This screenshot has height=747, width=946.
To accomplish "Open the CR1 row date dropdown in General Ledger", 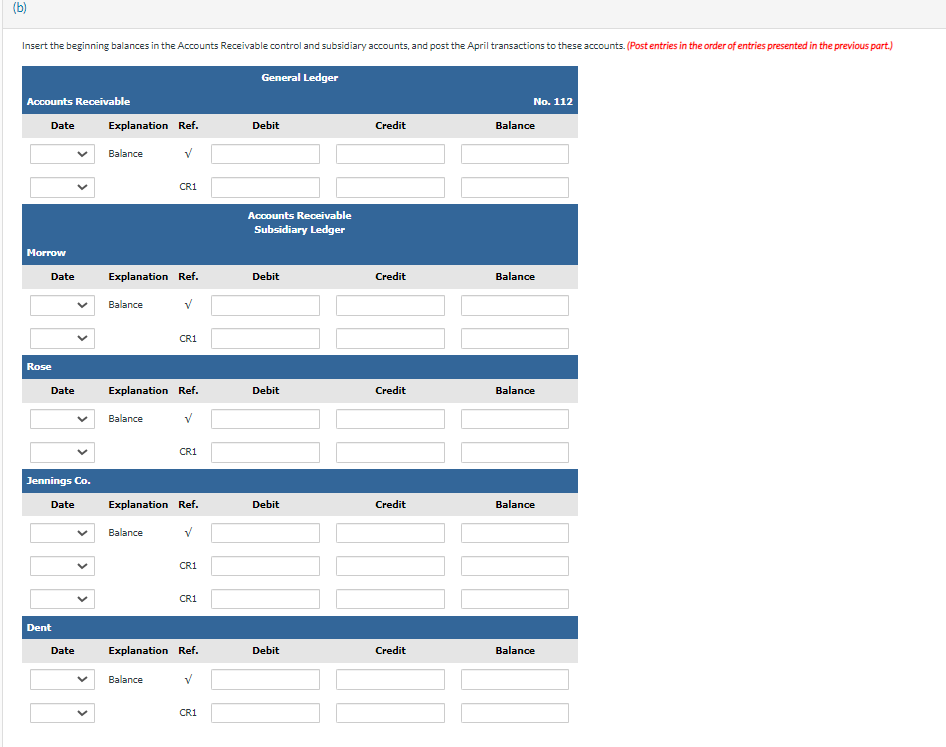I will 62,187.
